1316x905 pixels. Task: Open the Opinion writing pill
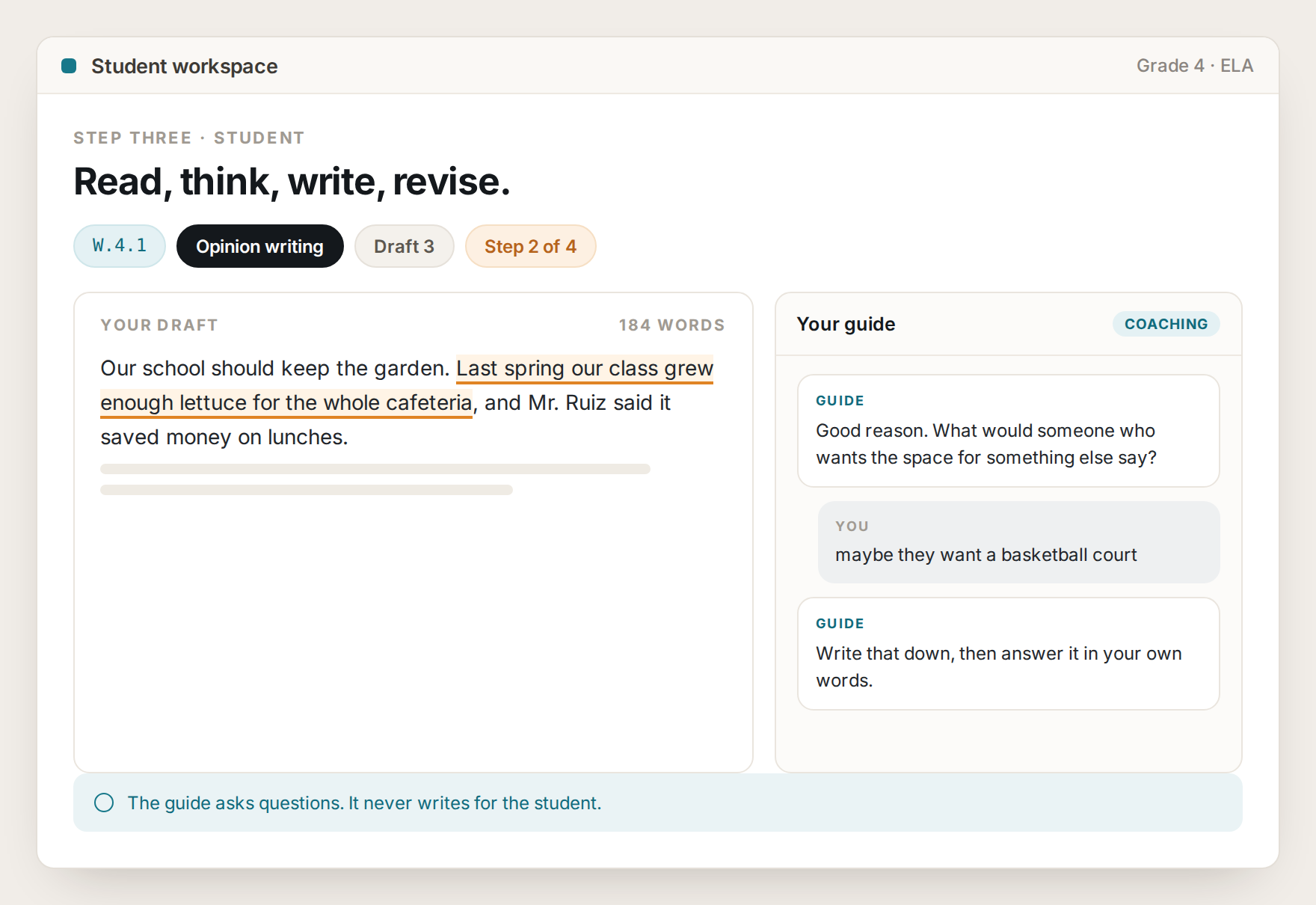tap(260, 246)
